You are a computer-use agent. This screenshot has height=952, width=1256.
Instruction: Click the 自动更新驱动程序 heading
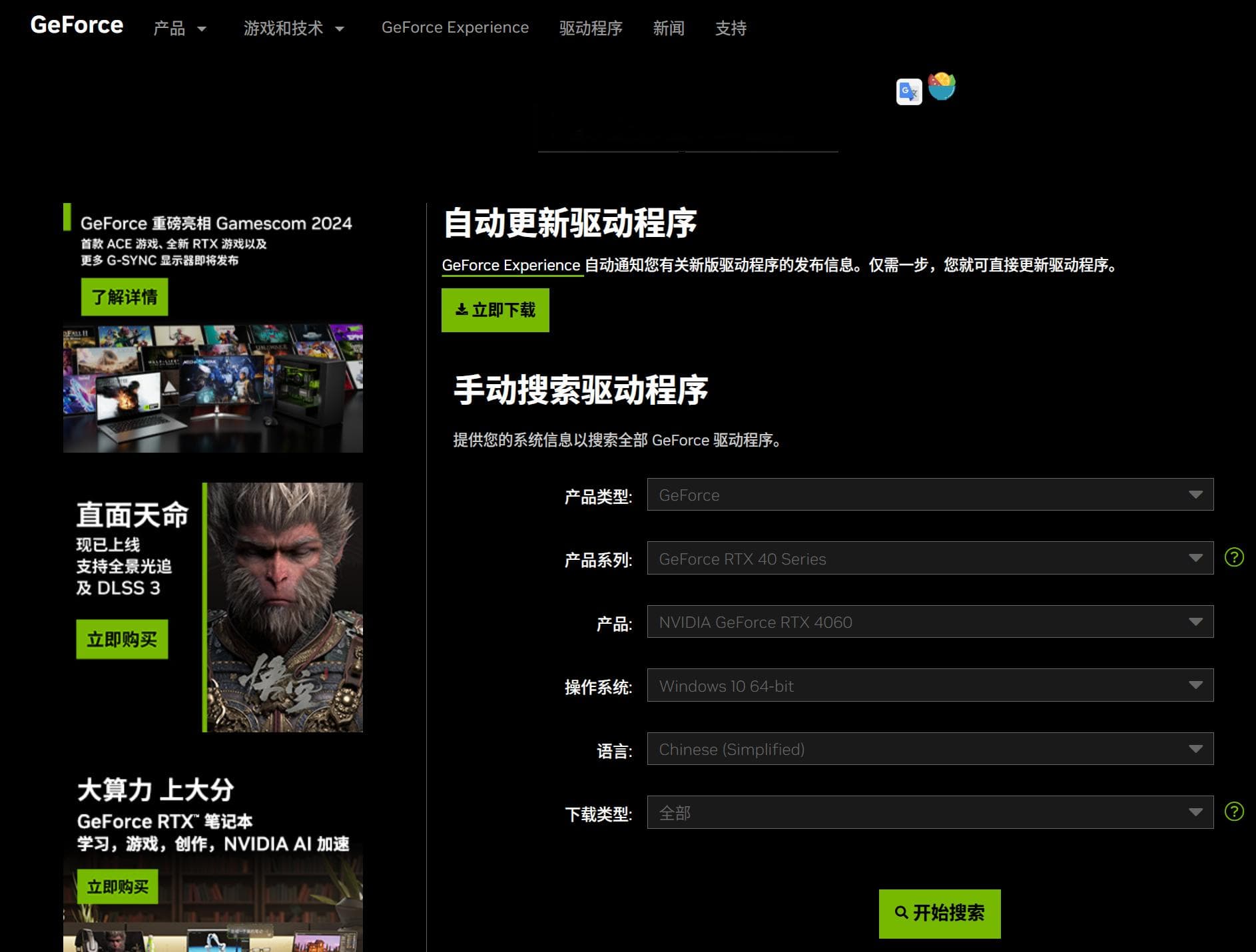click(x=570, y=223)
